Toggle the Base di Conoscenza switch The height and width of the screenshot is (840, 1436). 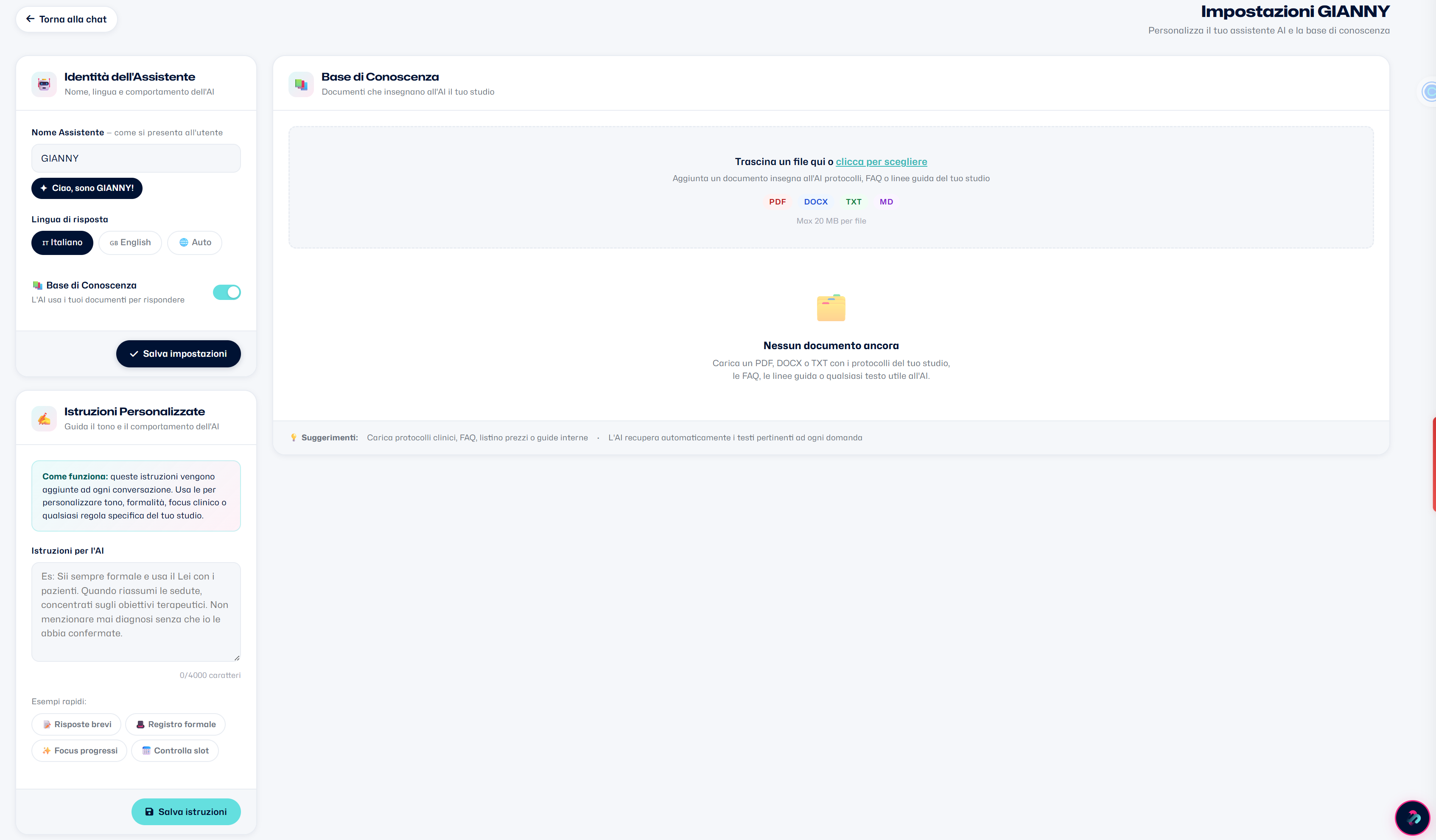(227, 292)
